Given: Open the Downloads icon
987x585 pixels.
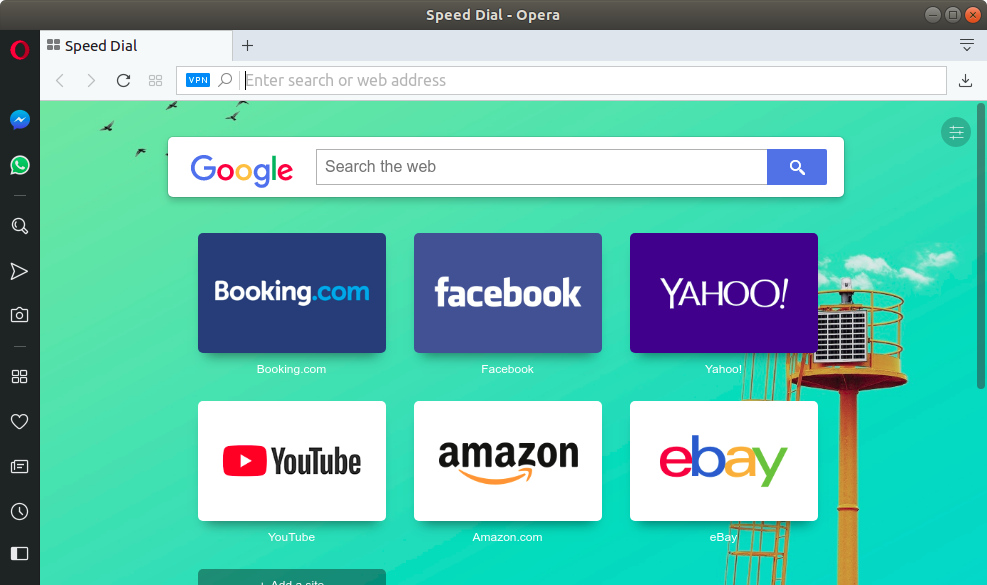Looking at the screenshot, I should [965, 81].
